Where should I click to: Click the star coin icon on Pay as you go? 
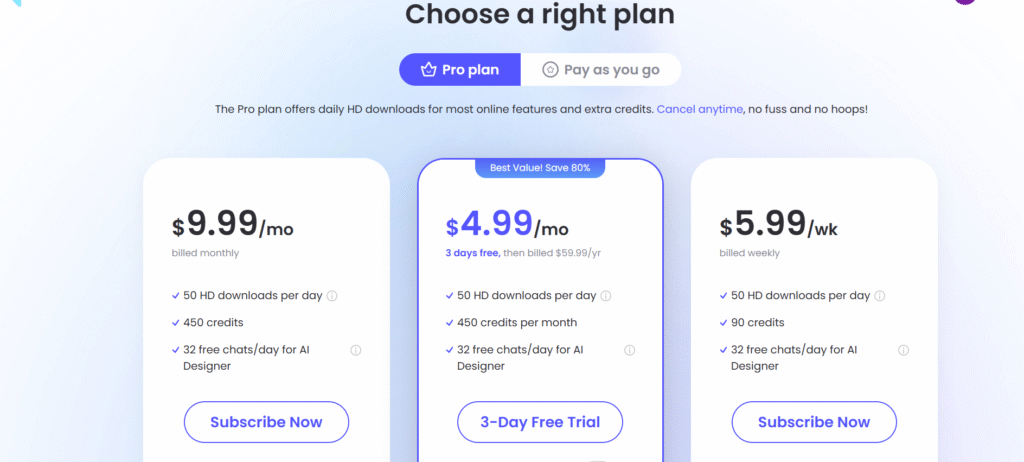pyautogui.click(x=551, y=70)
